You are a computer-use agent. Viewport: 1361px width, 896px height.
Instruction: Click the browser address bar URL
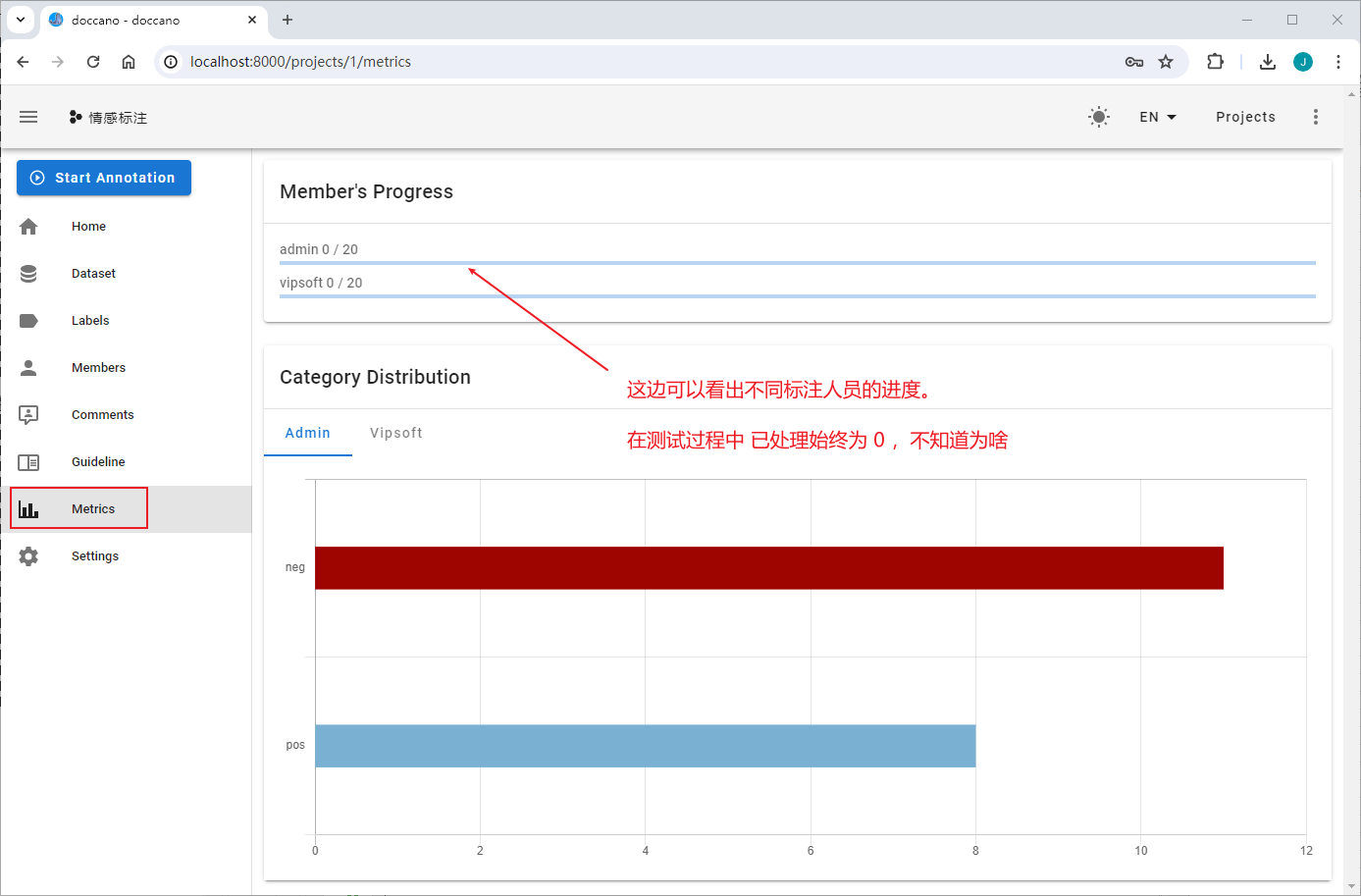click(300, 62)
